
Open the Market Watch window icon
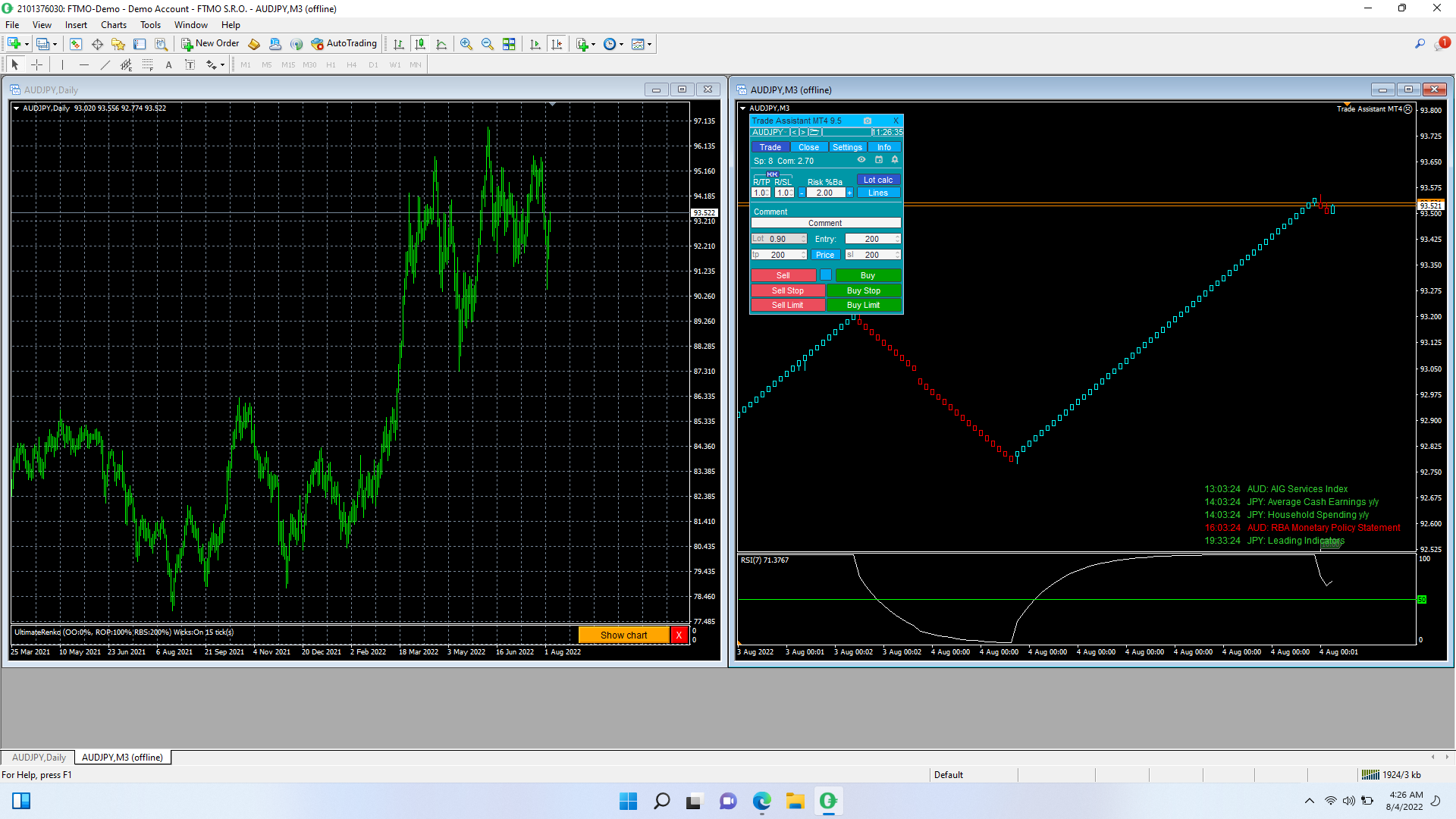click(x=76, y=44)
